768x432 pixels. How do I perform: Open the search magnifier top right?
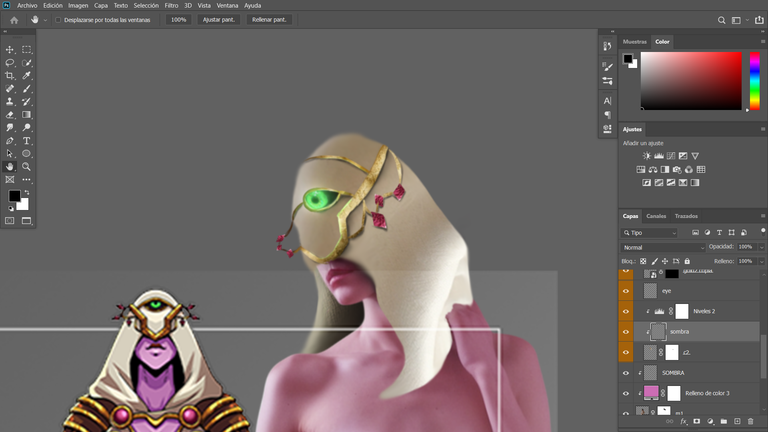pyautogui.click(x=721, y=20)
